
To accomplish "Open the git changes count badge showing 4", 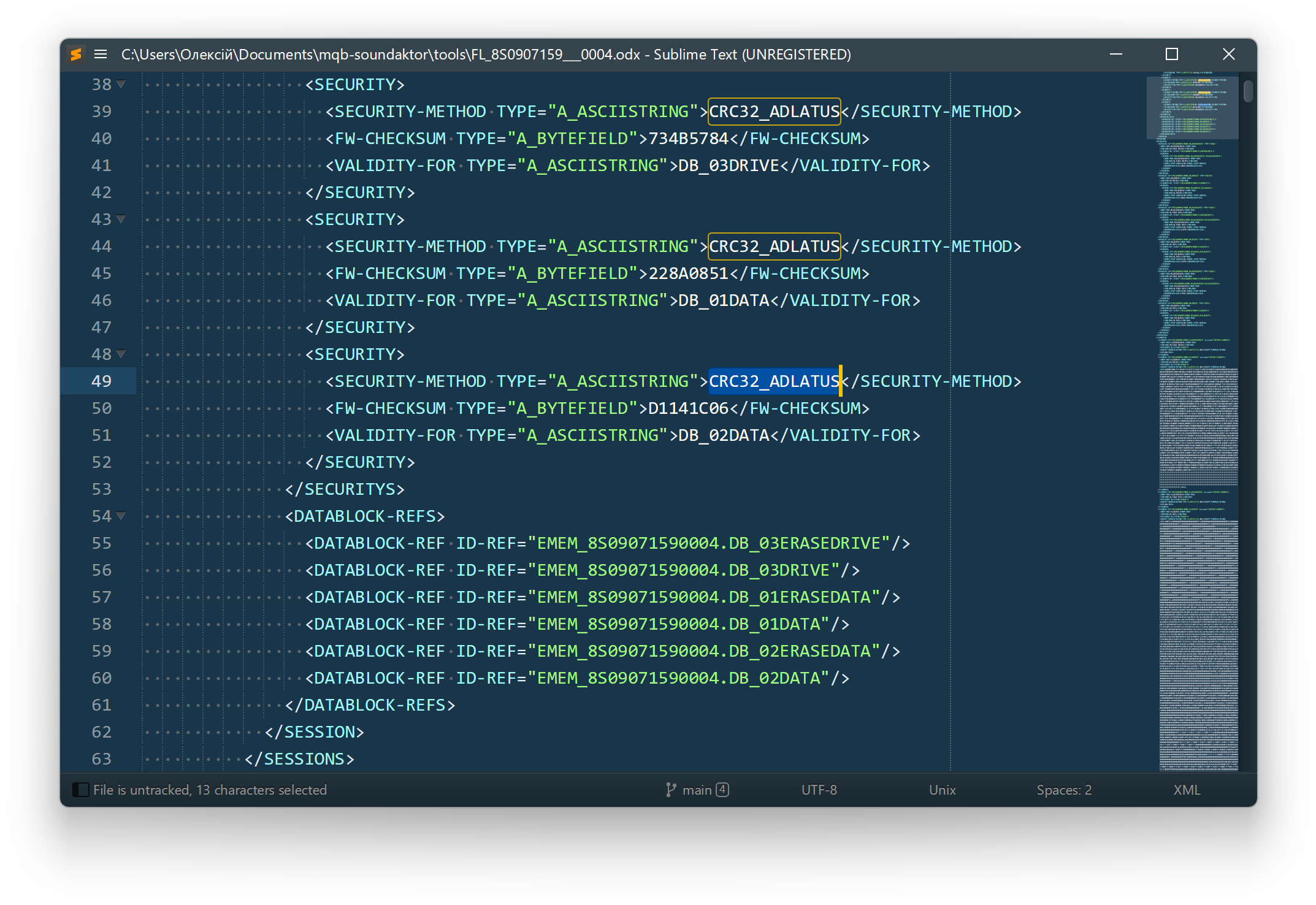I will pos(722,790).
